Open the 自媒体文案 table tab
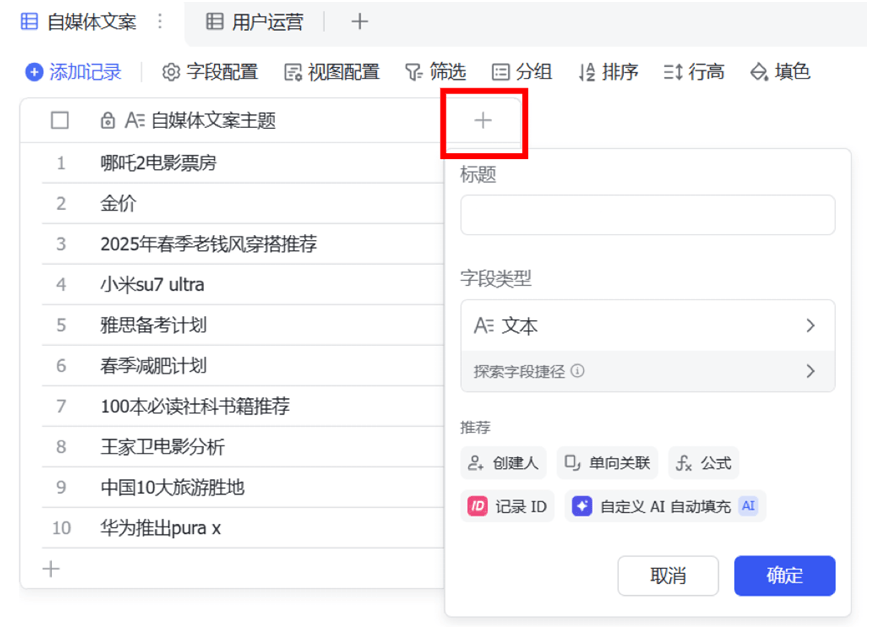The width and height of the screenshot is (869, 629). (78, 22)
